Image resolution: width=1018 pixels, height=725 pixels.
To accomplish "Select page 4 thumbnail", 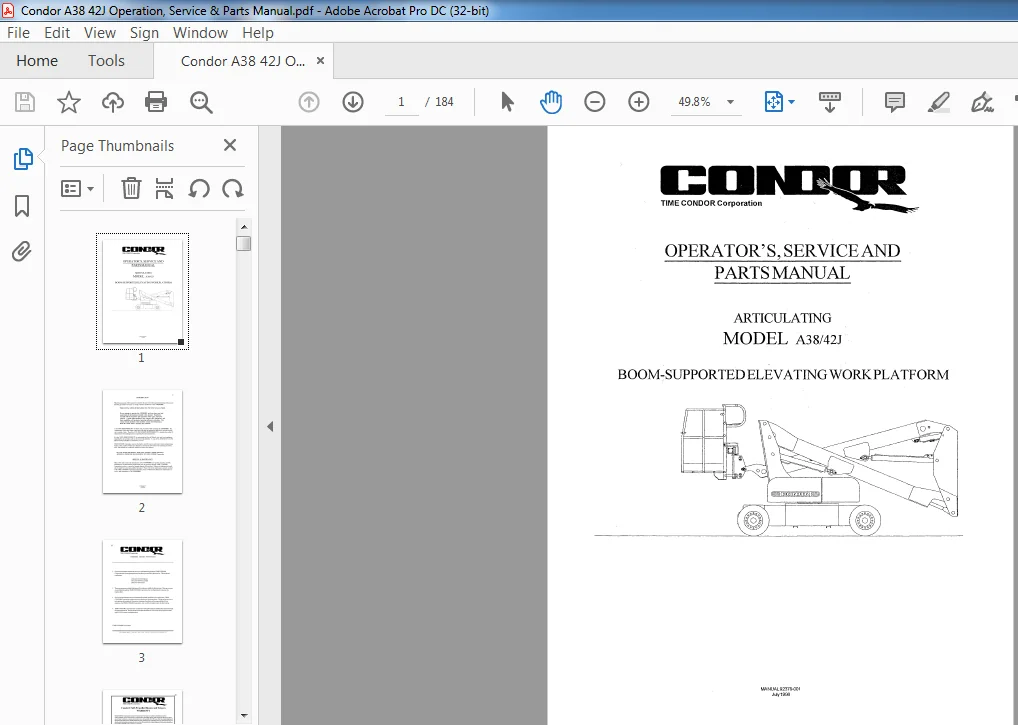I will pos(142,706).
